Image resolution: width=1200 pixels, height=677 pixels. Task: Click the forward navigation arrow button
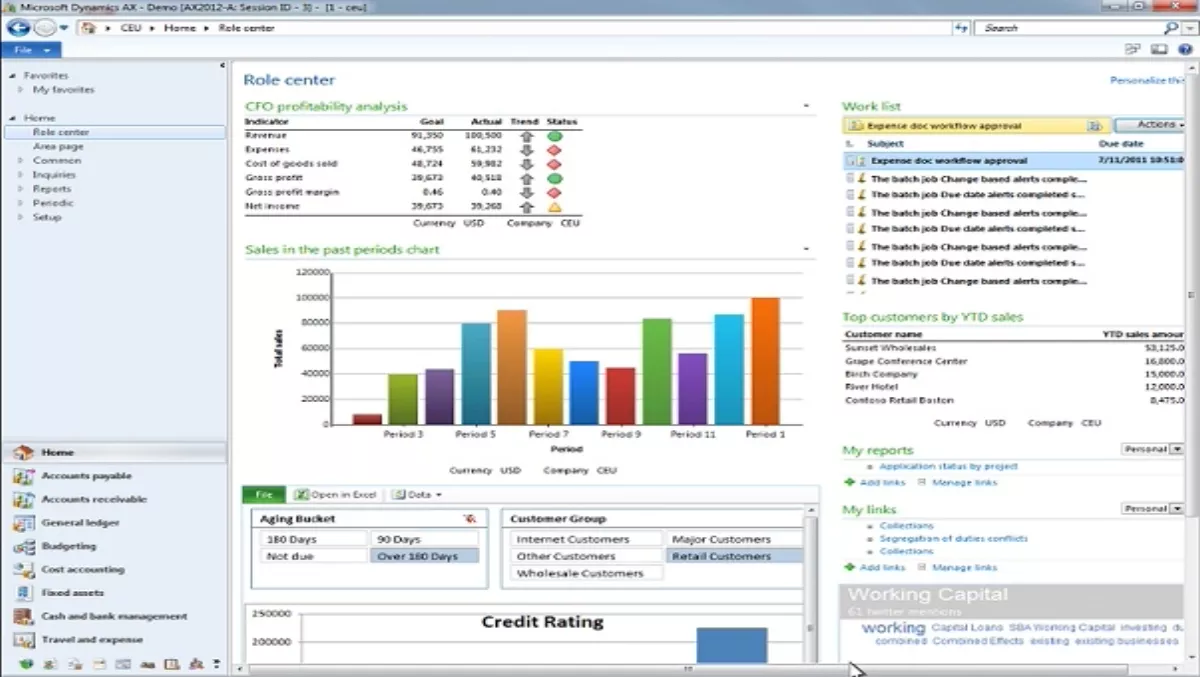(44, 28)
